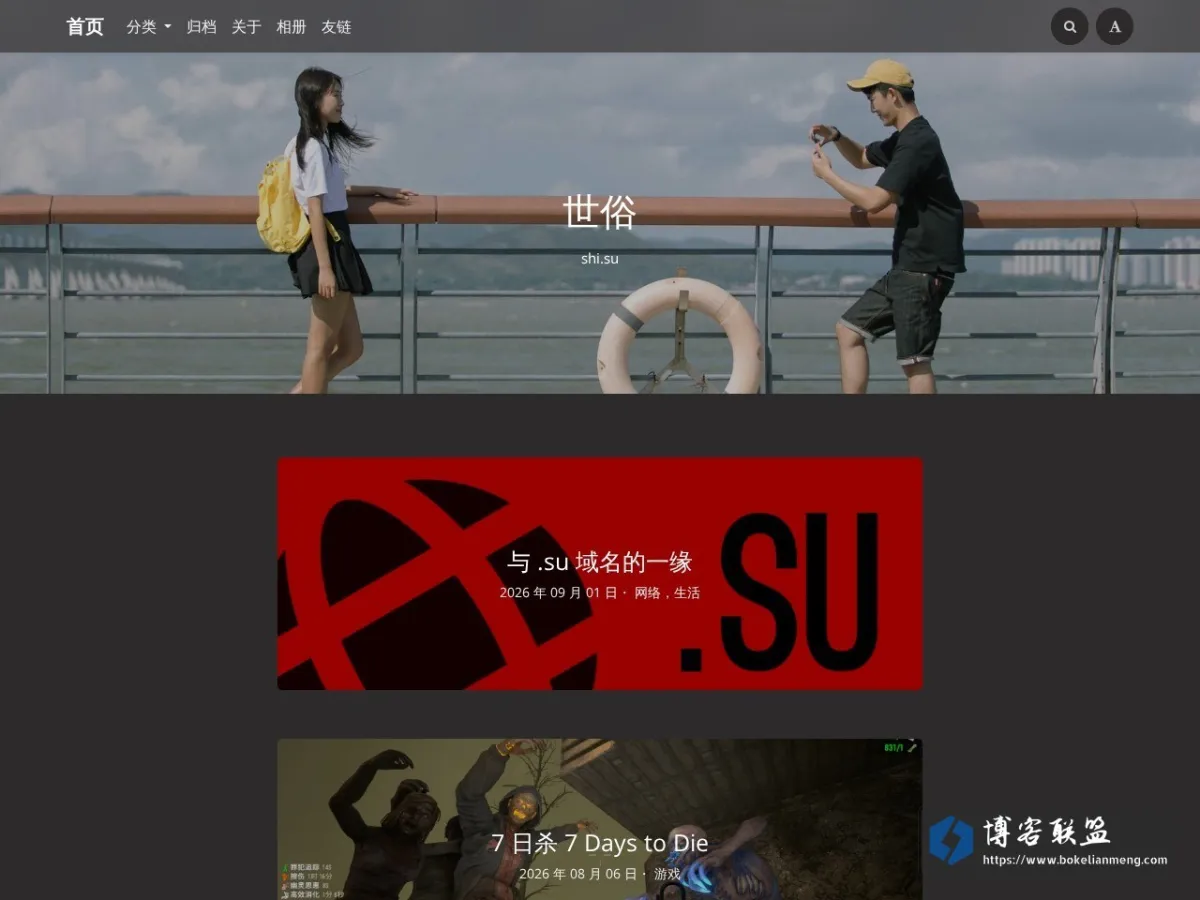Go to 首页 home link

click(85, 27)
